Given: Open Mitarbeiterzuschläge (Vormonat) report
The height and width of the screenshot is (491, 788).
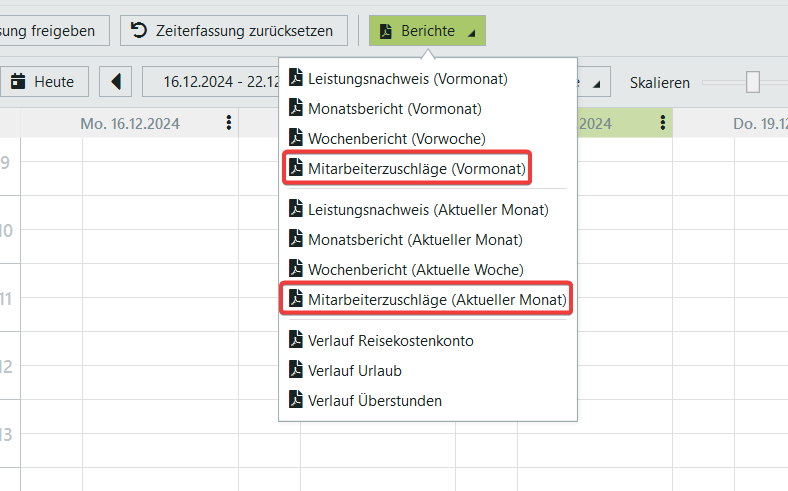Looking at the screenshot, I should click(x=417, y=169).
